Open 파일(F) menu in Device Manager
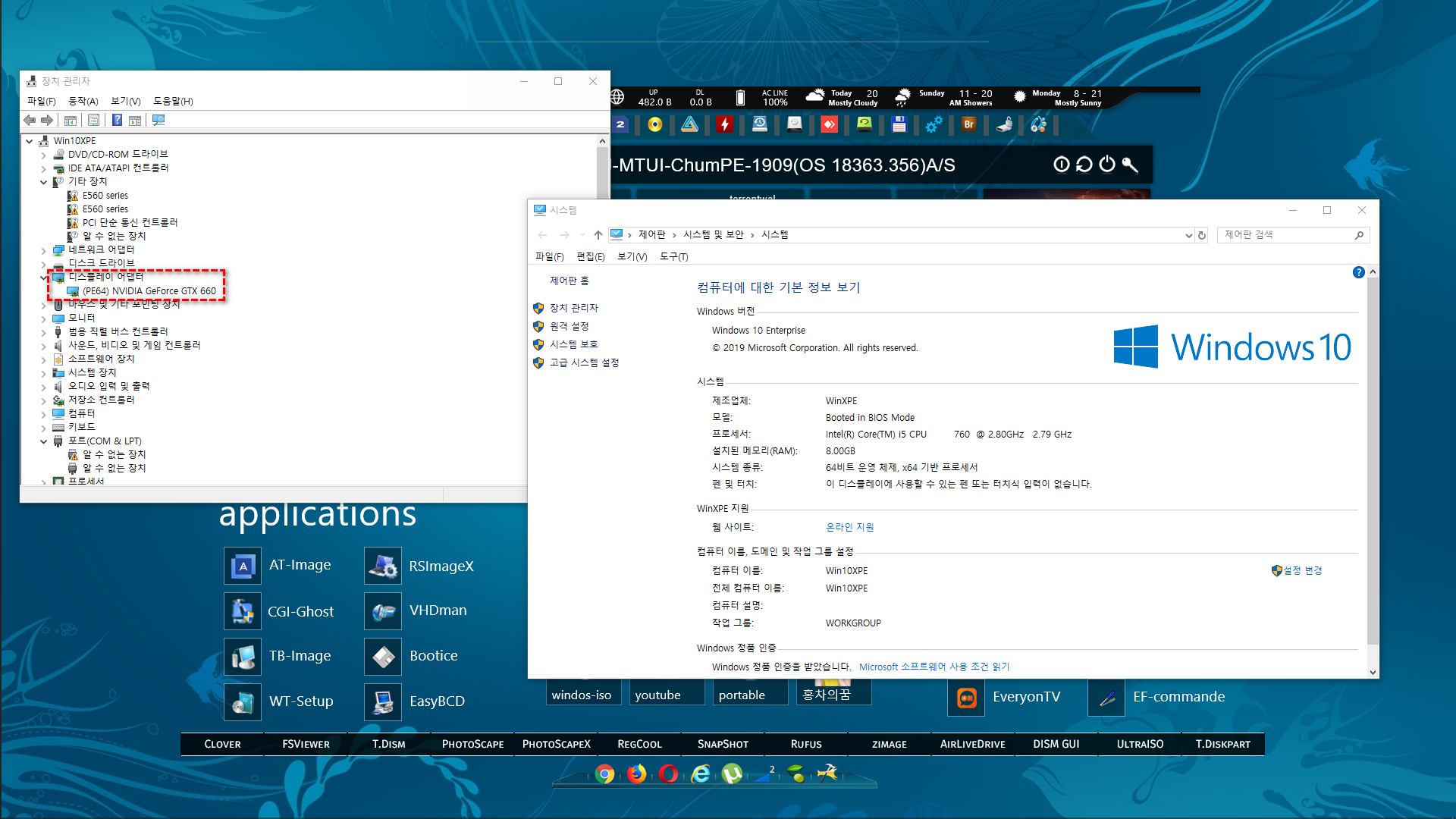Viewport: 1456px width, 819px height. point(41,101)
